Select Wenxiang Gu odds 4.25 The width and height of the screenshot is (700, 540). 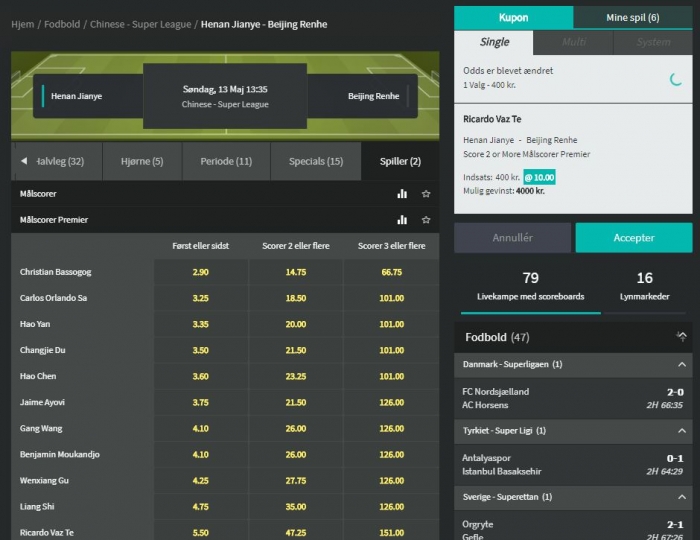pos(200,481)
